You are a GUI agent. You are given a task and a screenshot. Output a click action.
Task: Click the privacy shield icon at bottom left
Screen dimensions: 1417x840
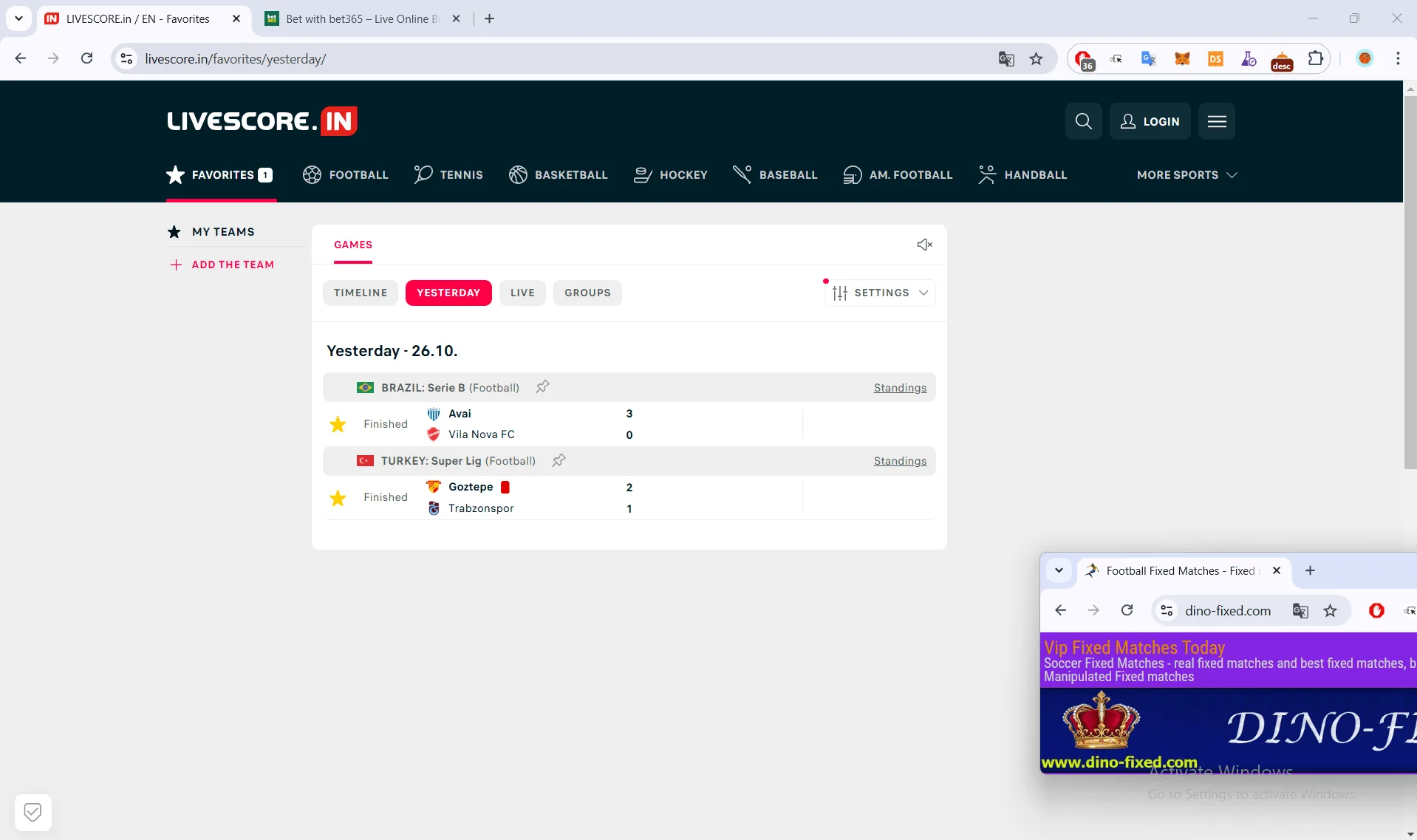pos(33,813)
